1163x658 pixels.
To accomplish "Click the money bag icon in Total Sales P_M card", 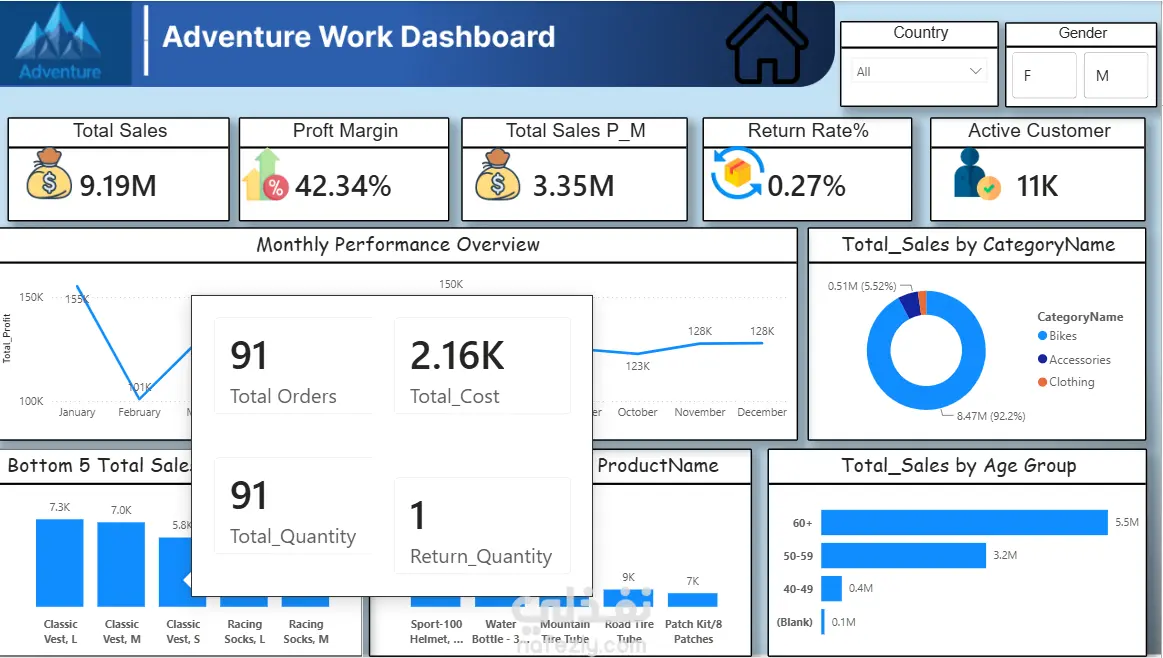I will click(497, 174).
